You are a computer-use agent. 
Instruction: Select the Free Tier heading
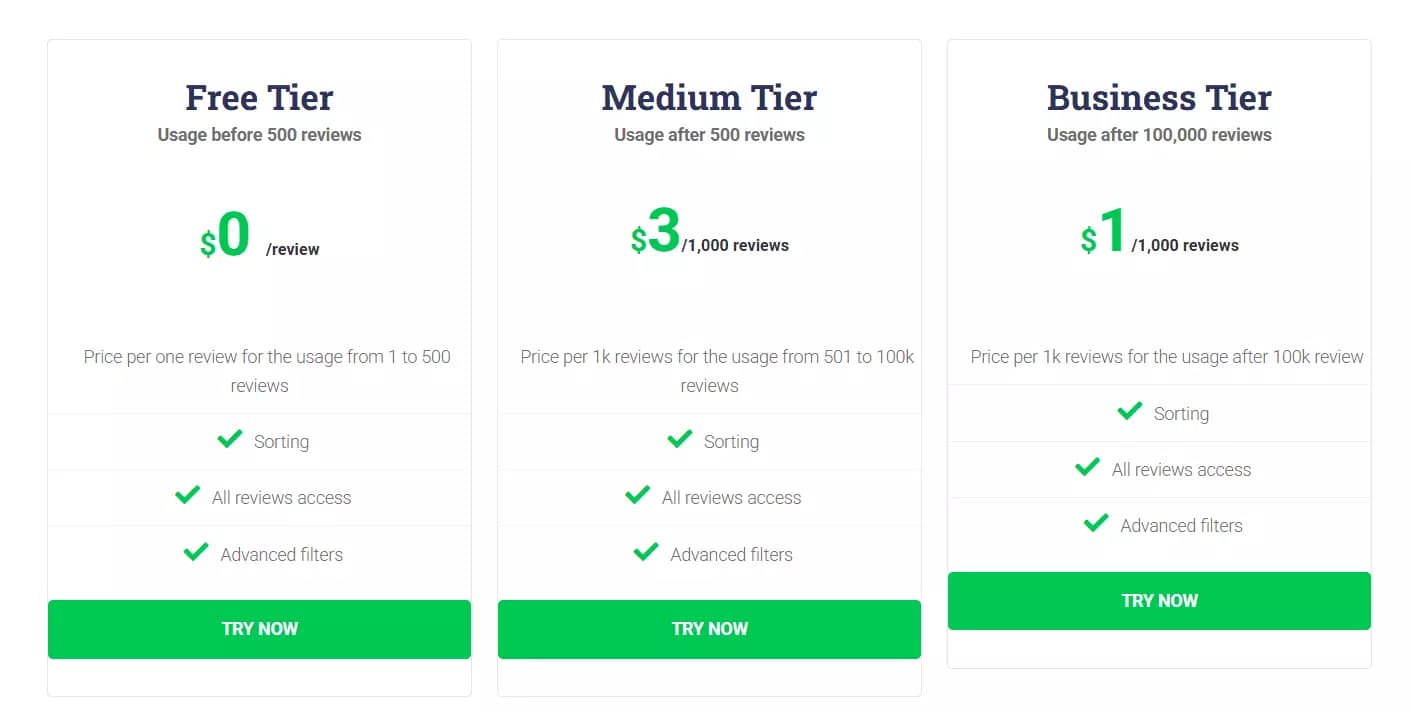pos(259,97)
